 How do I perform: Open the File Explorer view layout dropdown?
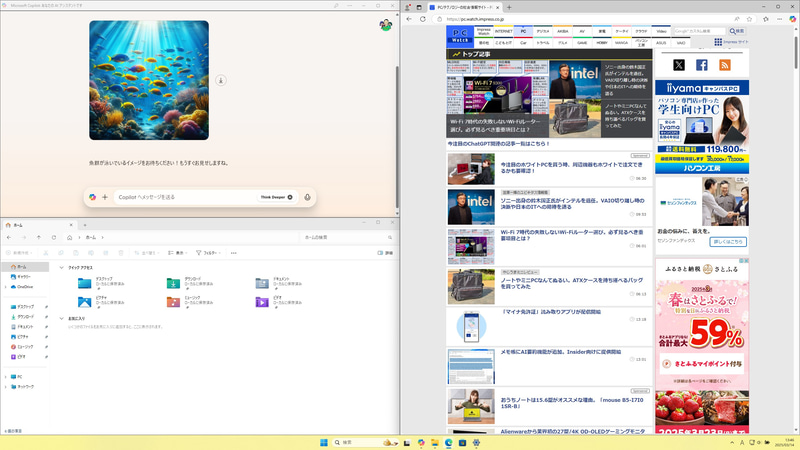point(178,253)
